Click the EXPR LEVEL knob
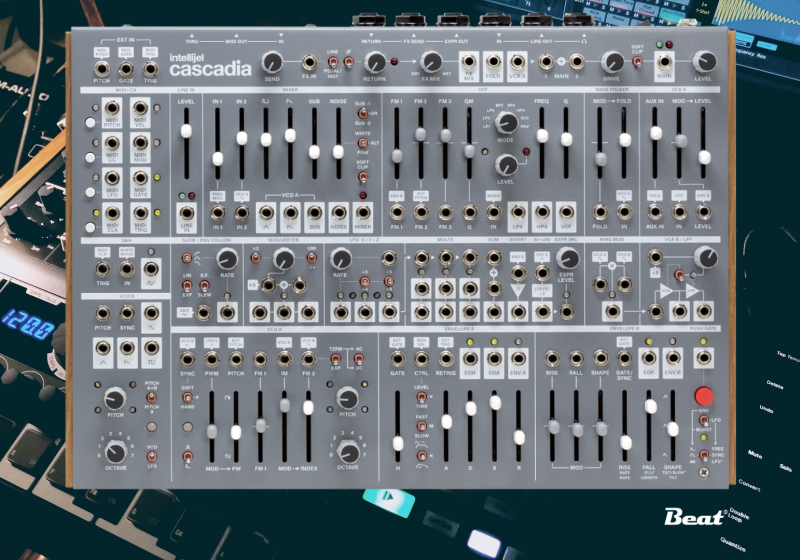 [x=567, y=259]
